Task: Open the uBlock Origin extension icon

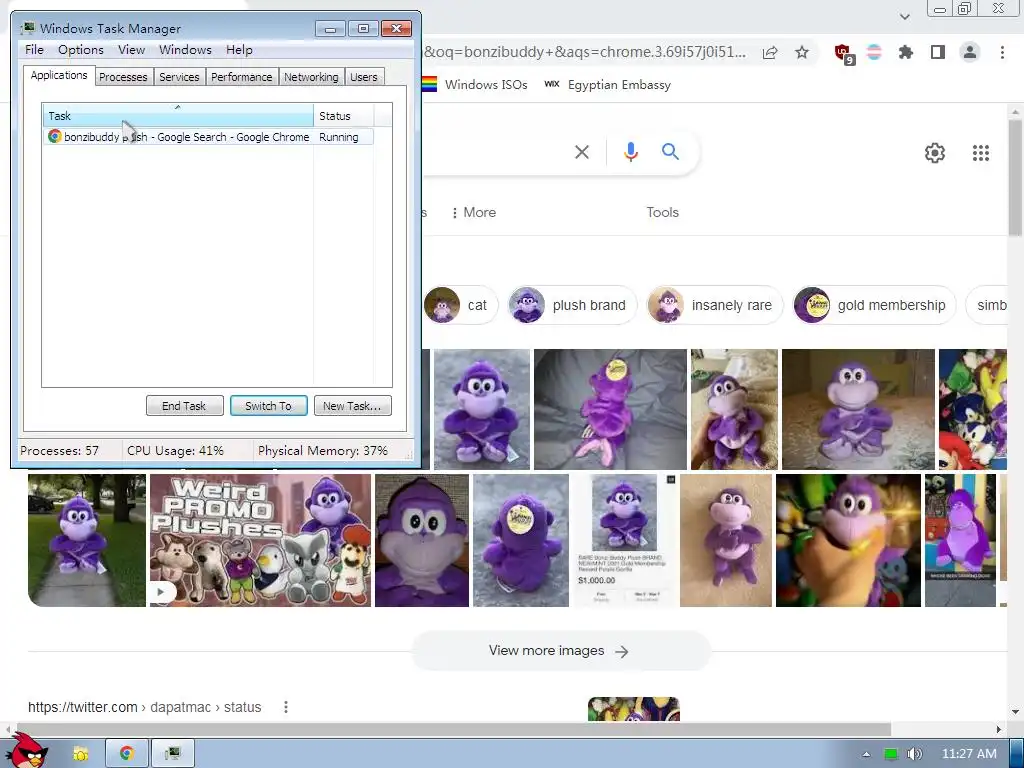Action: (843, 54)
